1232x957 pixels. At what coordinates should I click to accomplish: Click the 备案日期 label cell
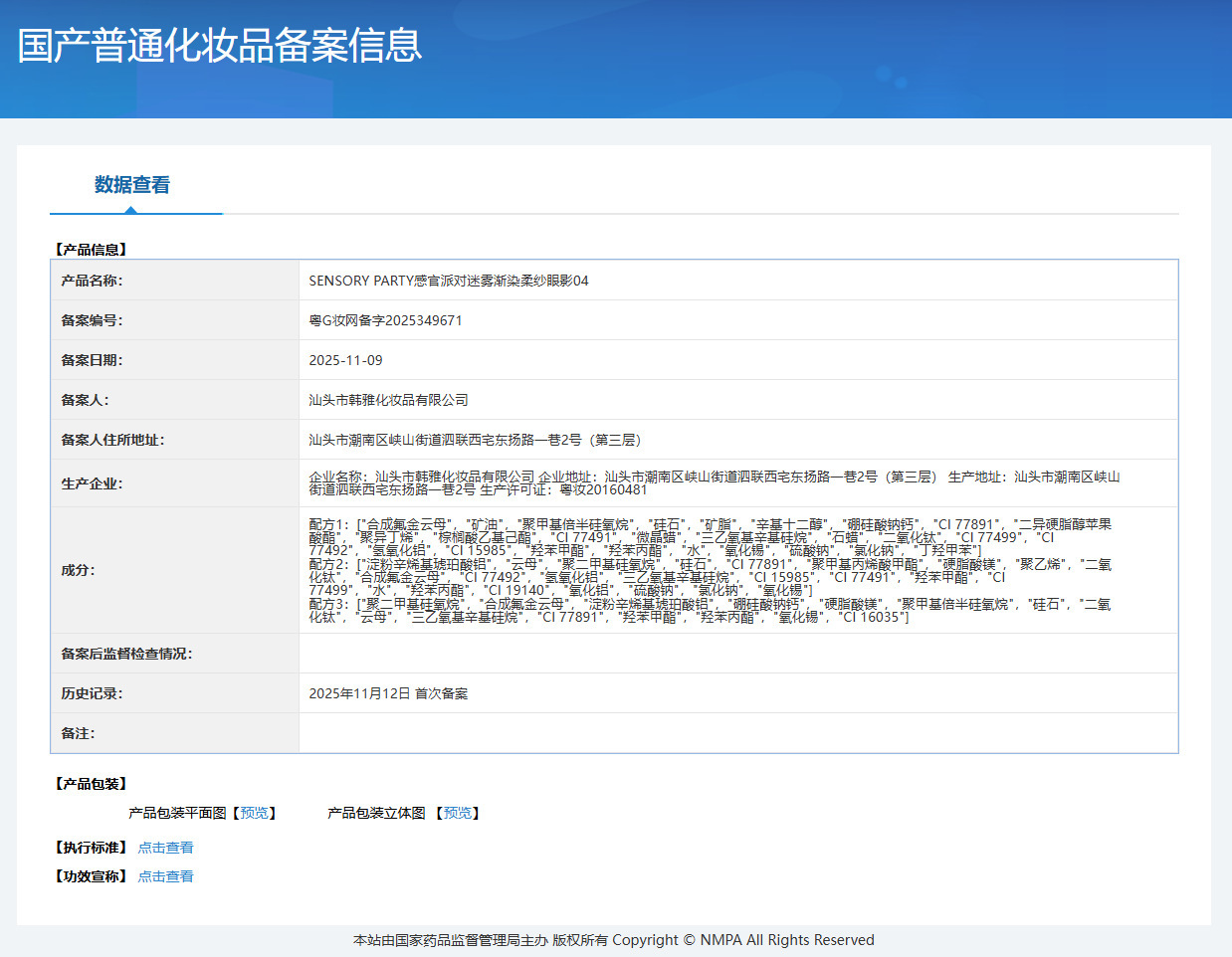pos(175,360)
